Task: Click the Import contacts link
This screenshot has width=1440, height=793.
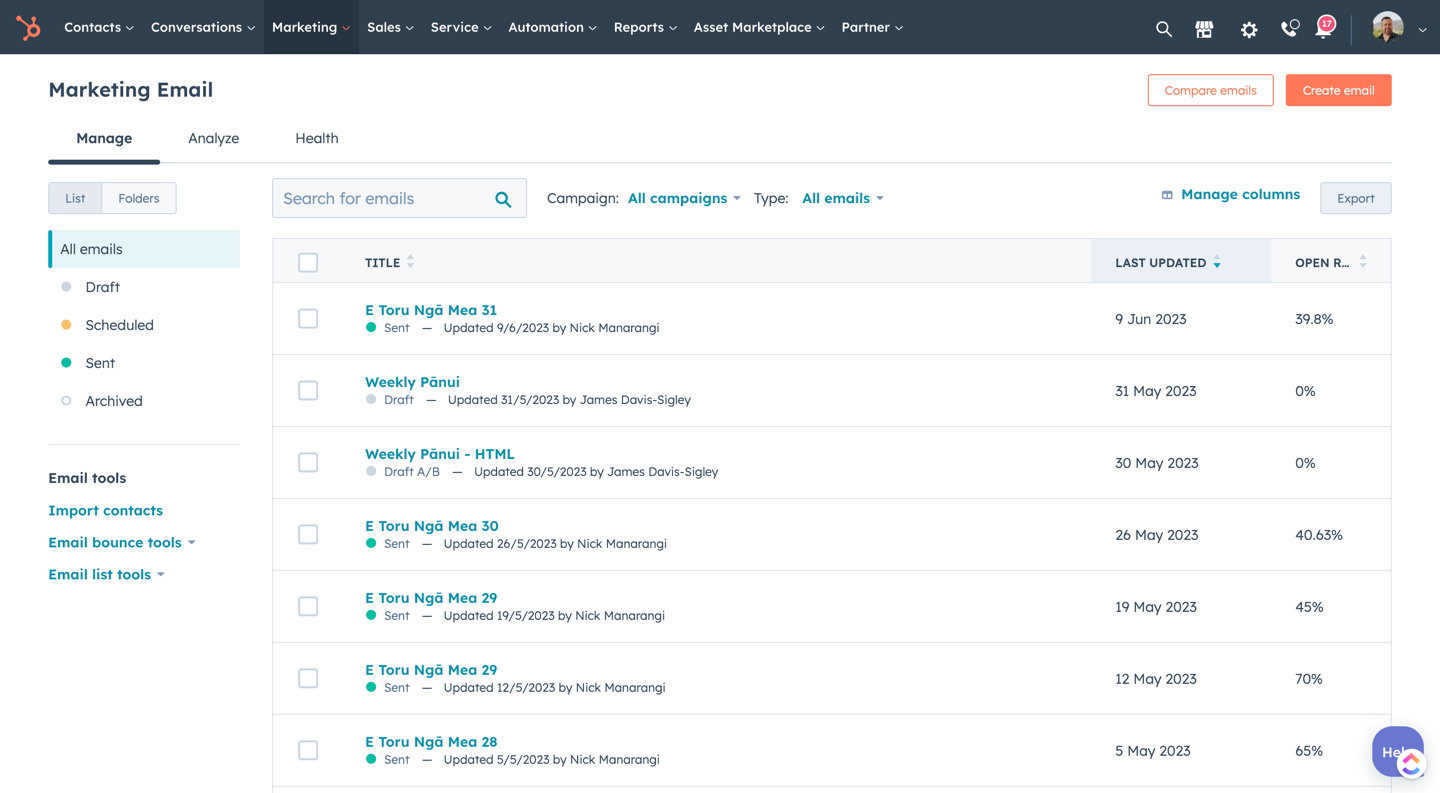Action: coord(105,510)
